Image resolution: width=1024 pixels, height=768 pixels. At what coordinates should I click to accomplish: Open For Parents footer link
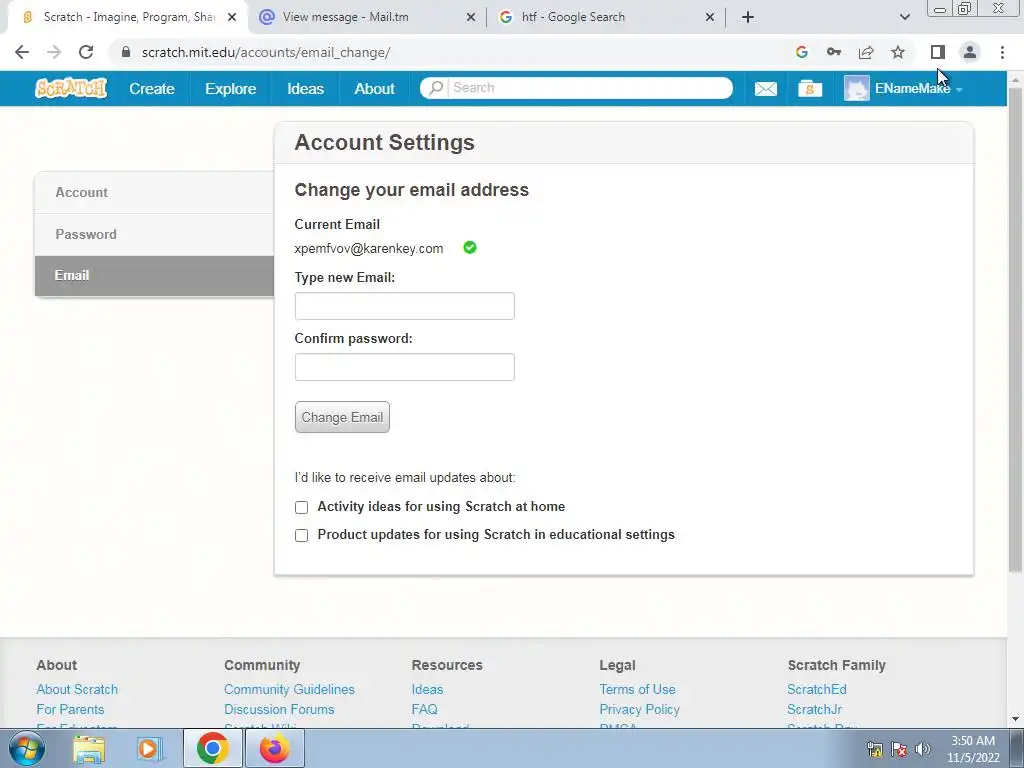click(x=70, y=709)
